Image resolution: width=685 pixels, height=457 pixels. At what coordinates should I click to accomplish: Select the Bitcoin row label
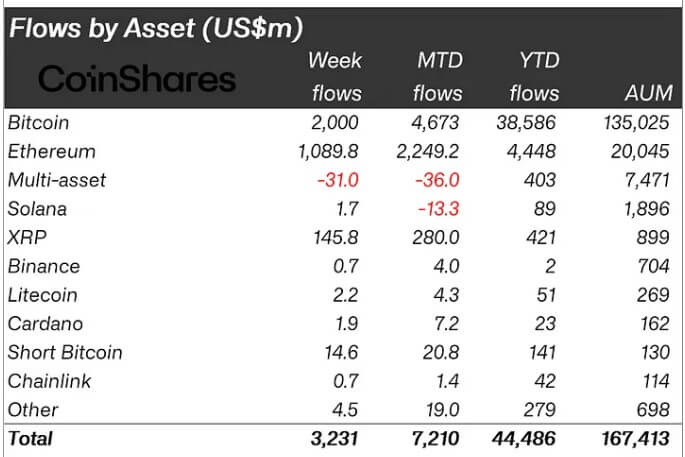pyautogui.click(x=38, y=123)
